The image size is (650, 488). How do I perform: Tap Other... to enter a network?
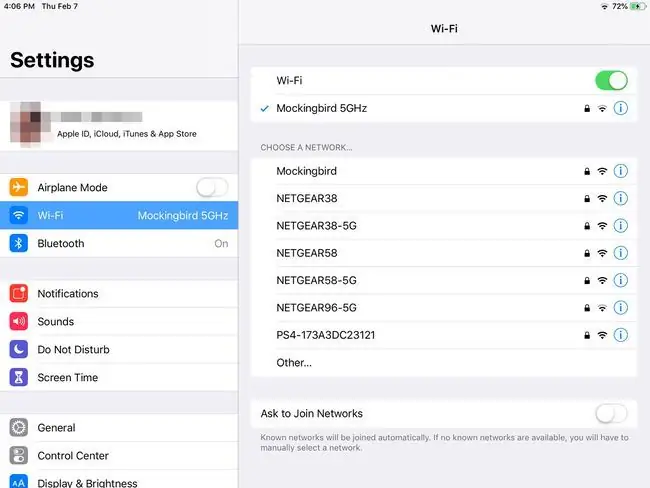(x=444, y=363)
